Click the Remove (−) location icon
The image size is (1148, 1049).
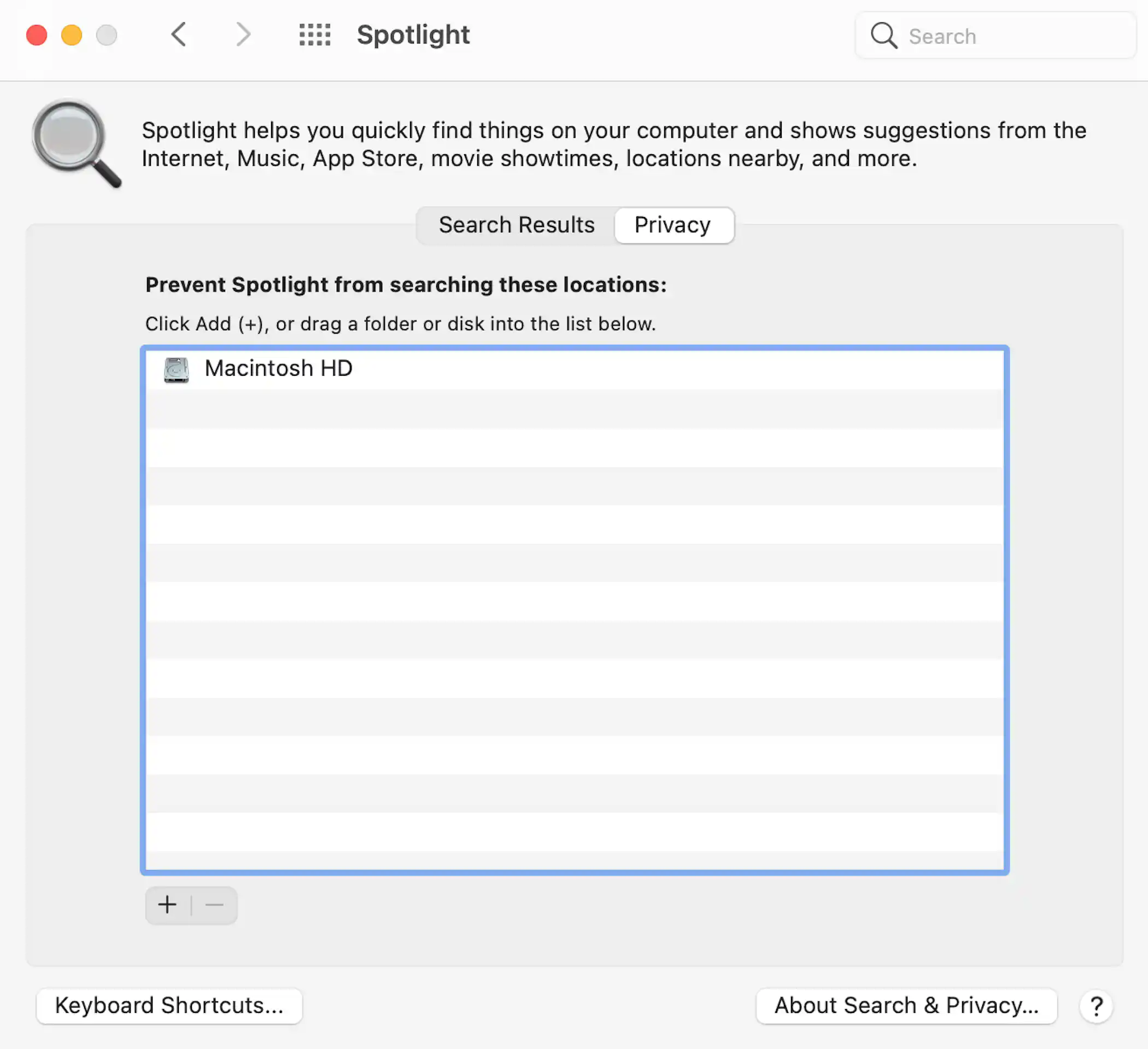[215, 905]
